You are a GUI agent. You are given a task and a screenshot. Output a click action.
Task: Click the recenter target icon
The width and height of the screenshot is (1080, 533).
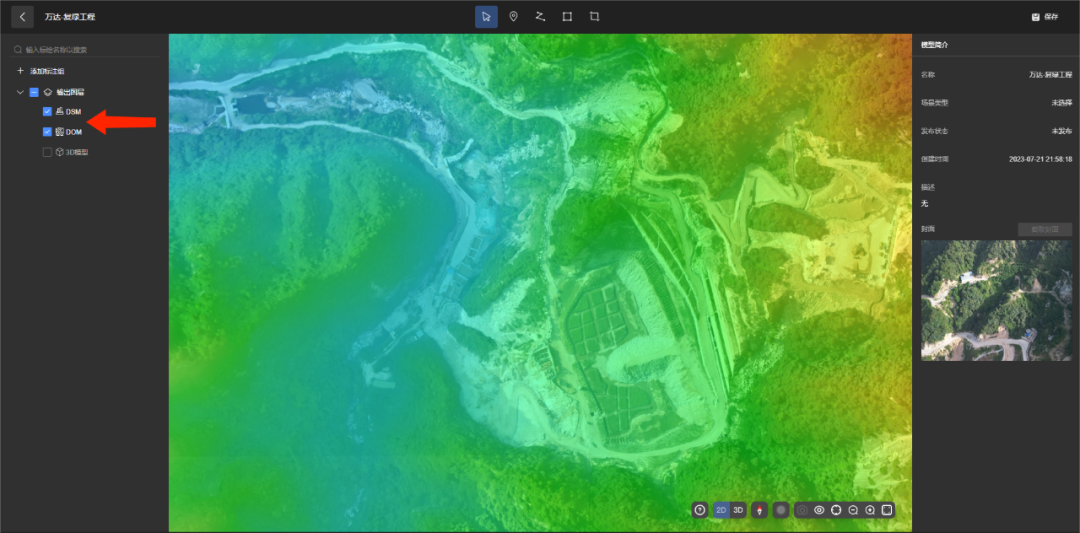coord(836,510)
